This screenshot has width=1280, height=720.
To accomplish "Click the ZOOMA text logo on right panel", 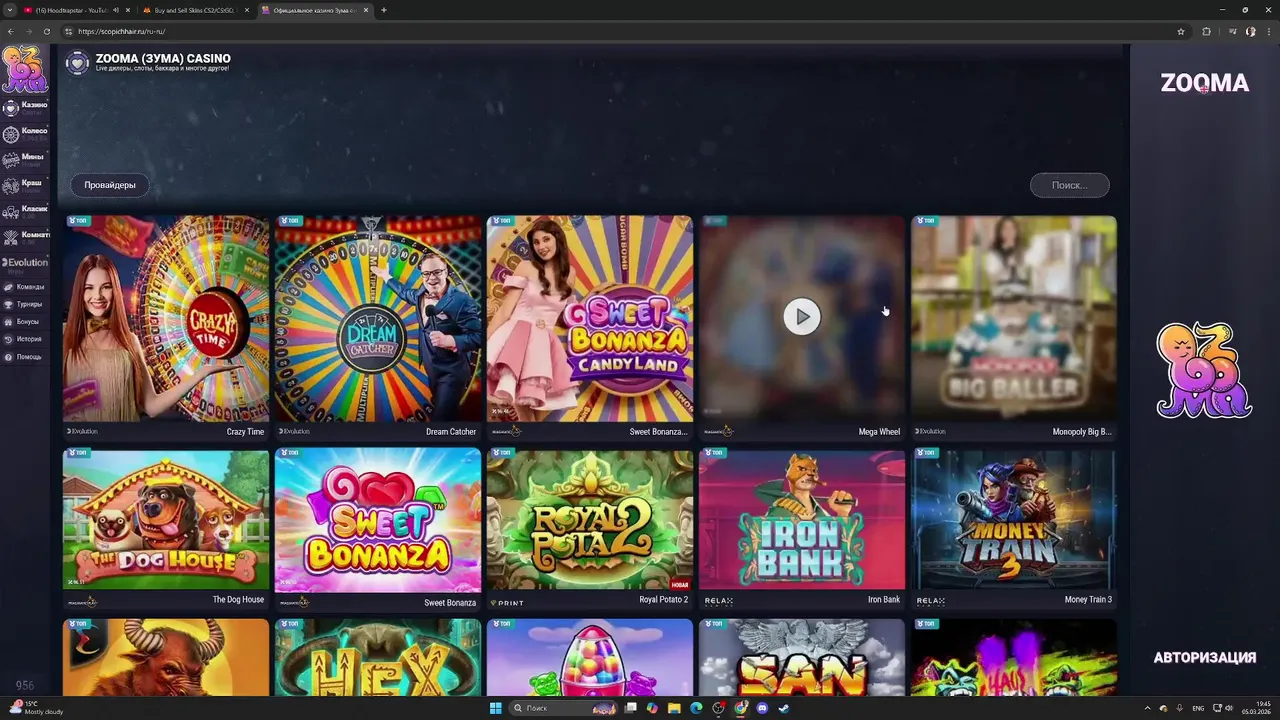I will pos(1204,84).
